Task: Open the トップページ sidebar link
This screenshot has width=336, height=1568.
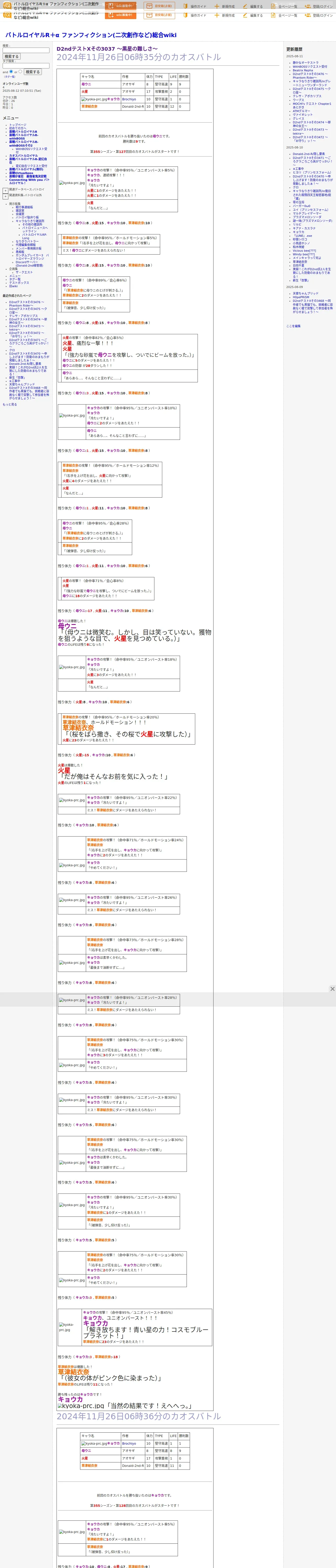Action: pos(18,125)
